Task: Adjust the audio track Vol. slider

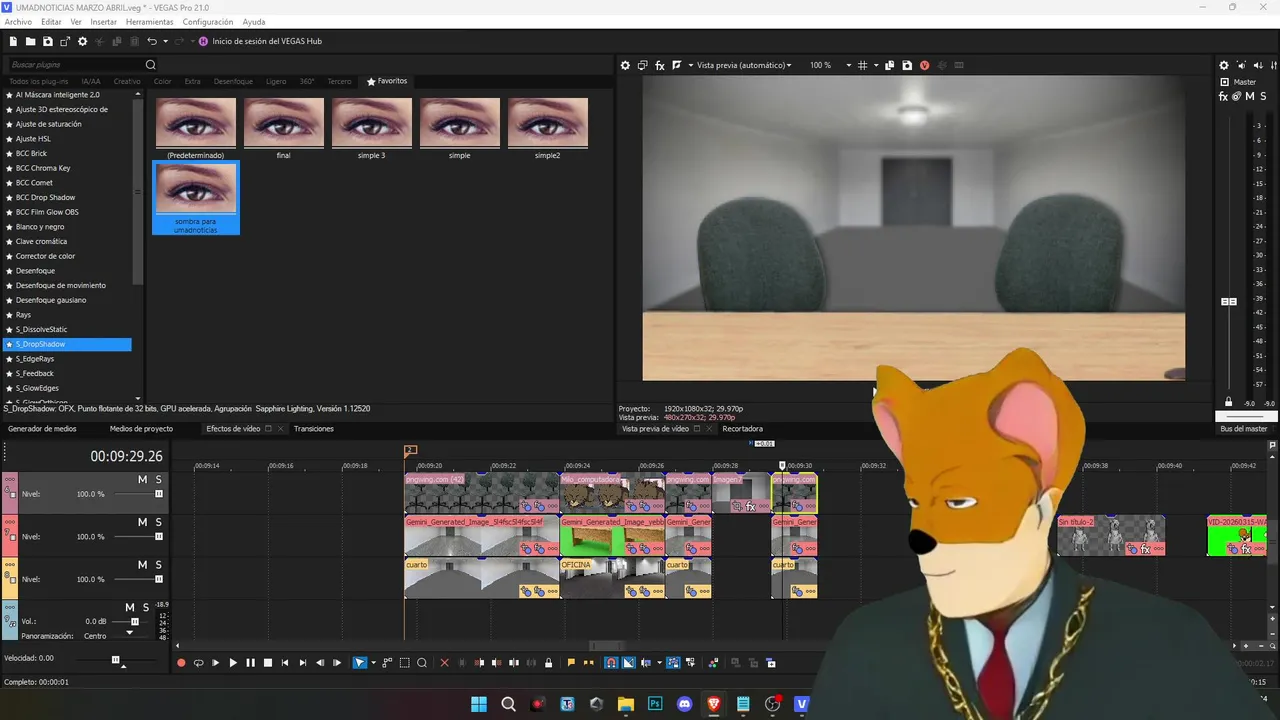Action: click(135, 621)
